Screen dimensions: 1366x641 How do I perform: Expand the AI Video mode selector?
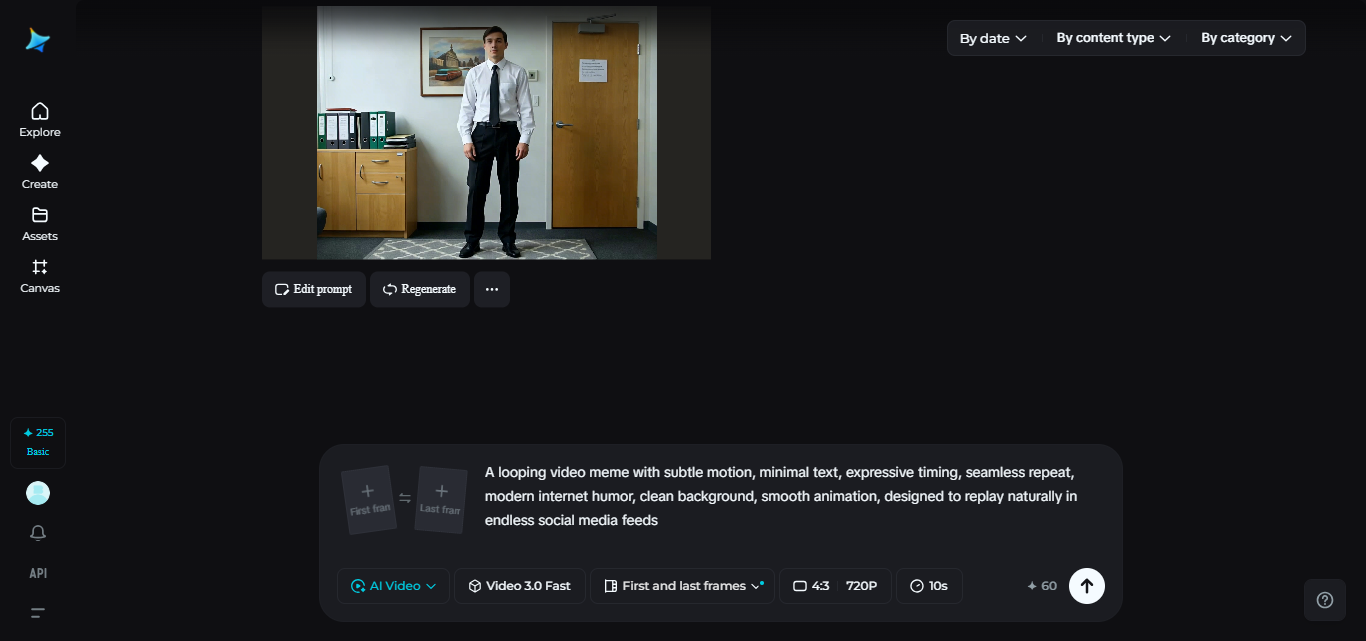pos(392,586)
